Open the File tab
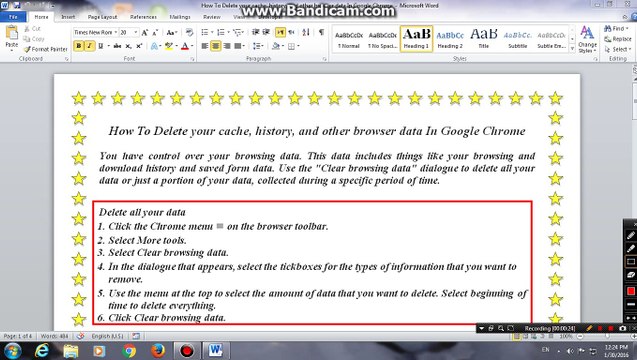 click(x=13, y=17)
